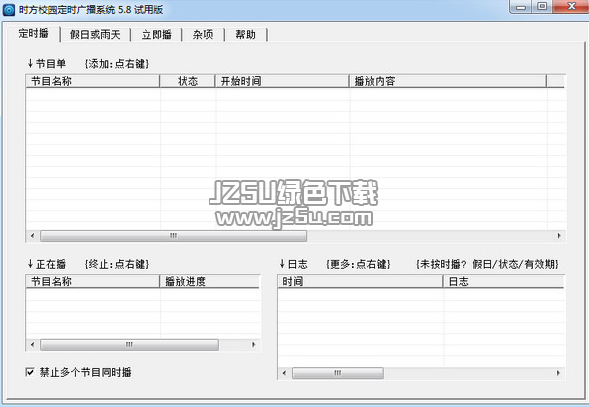
Task: Click the app icon in the title bar
Action: click(x=9, y=9)
